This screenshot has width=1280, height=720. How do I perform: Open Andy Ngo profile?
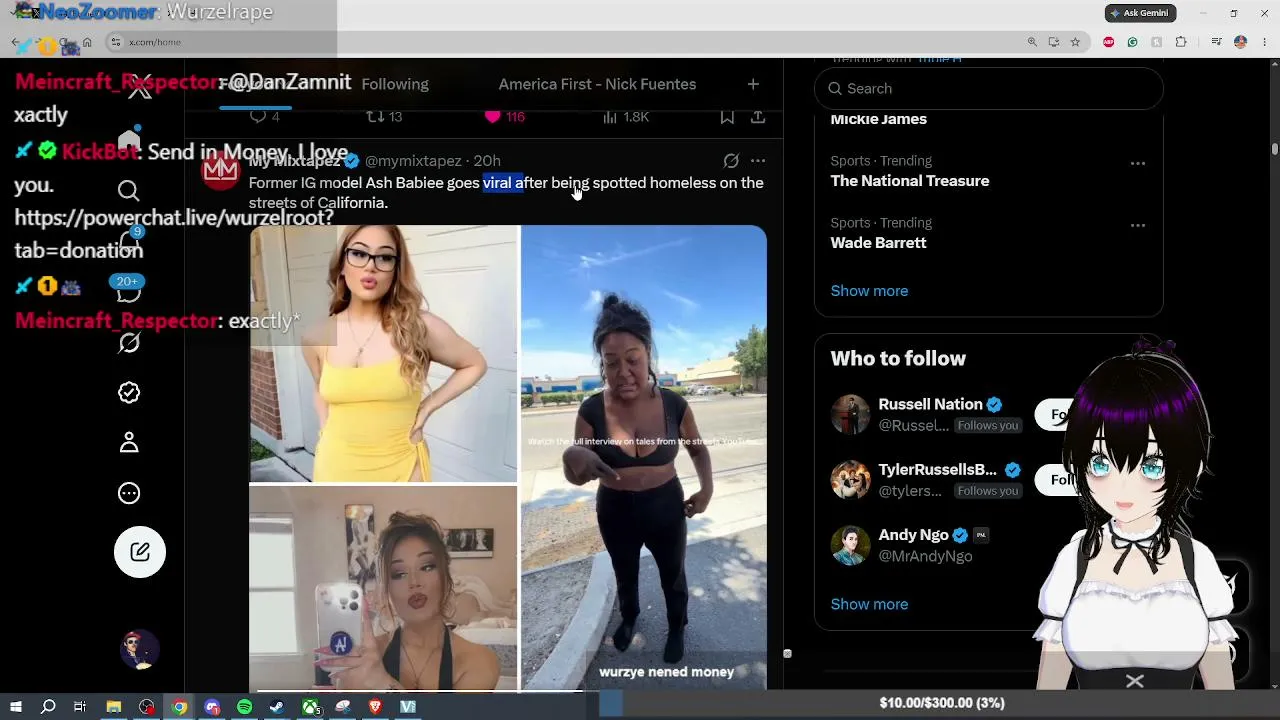(x=913, y=535)
